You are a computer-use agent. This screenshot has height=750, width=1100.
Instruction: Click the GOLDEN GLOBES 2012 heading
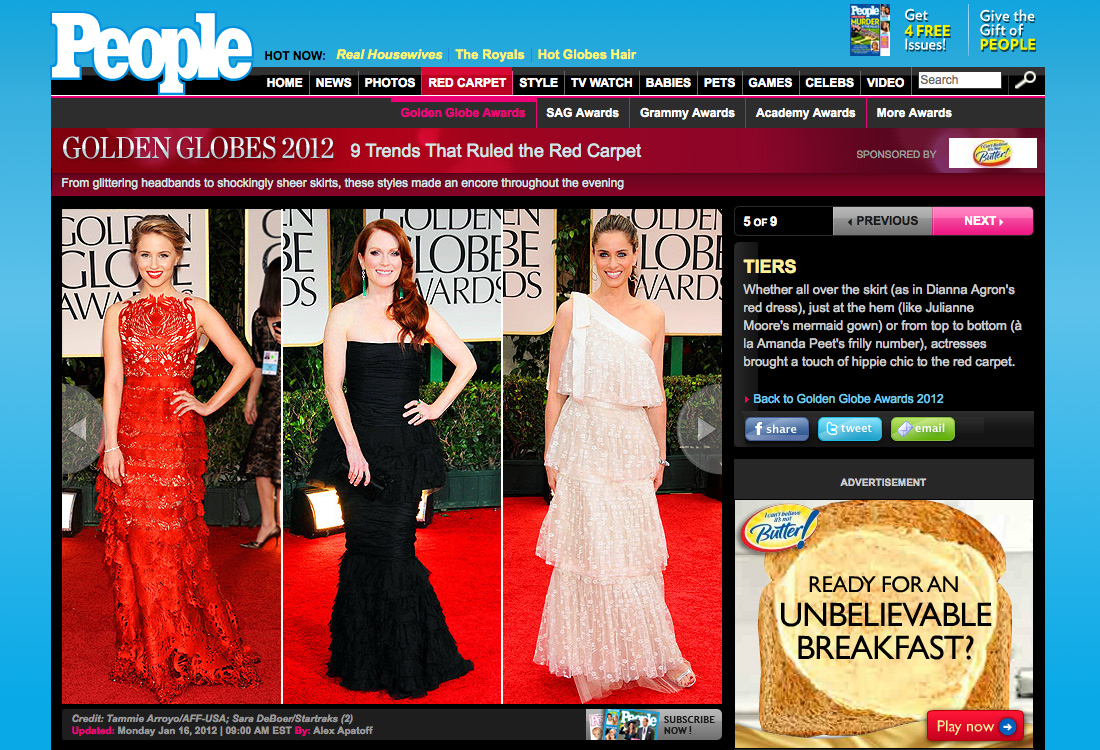198,149
